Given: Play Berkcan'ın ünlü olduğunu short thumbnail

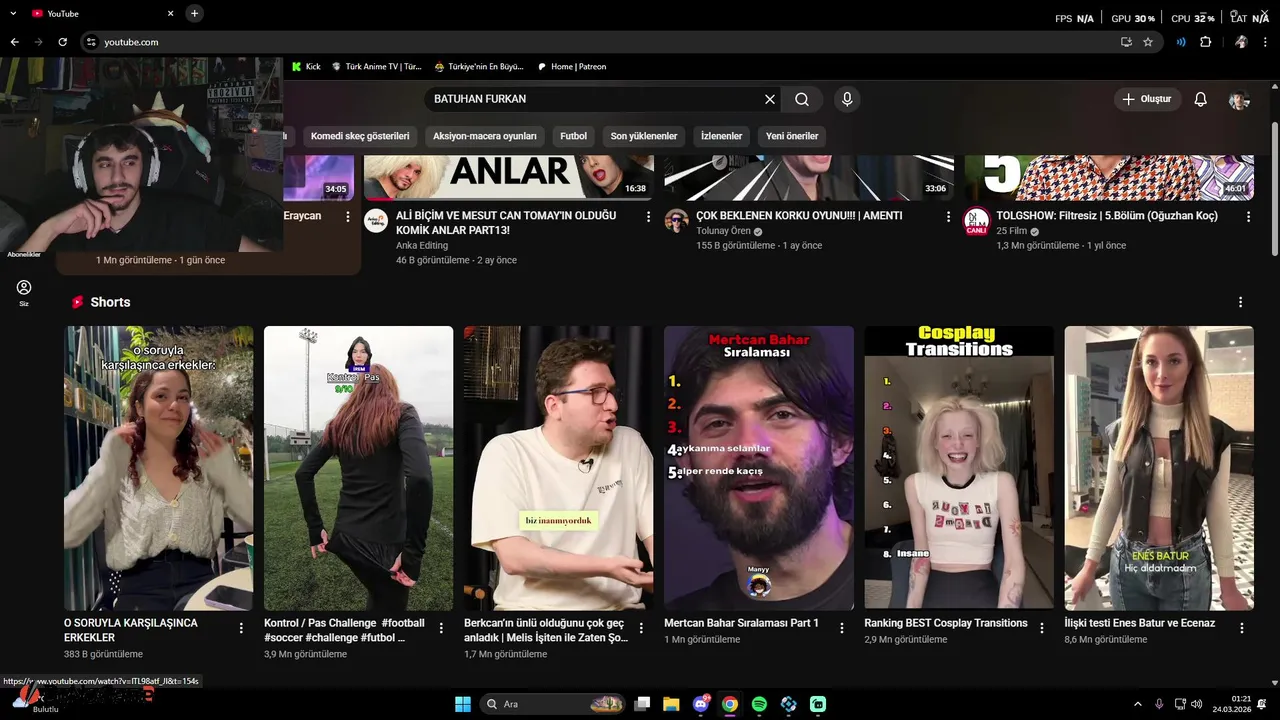Looking at the screenshot, I should 558,468.
